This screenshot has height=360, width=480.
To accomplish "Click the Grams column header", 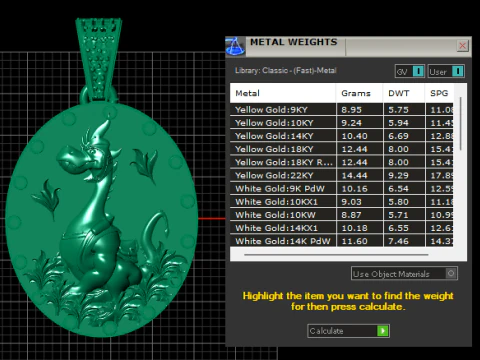I will pyautogui.click(x=359, y=93).
